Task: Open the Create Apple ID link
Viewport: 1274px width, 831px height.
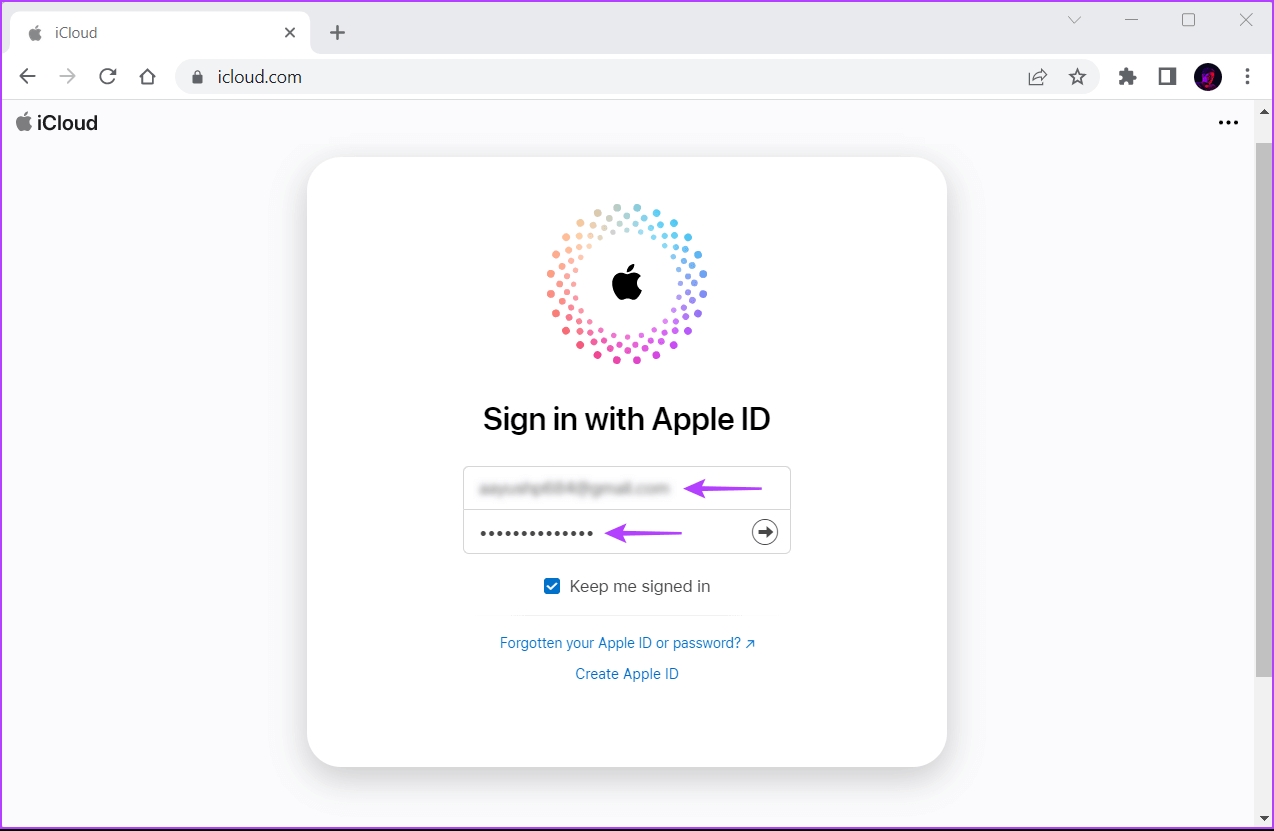Action: [x=627, y=674]
